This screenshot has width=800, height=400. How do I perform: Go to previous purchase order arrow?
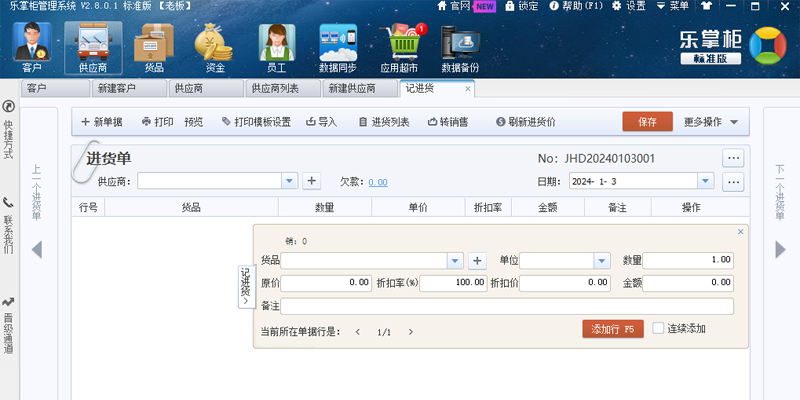[37, 250]
